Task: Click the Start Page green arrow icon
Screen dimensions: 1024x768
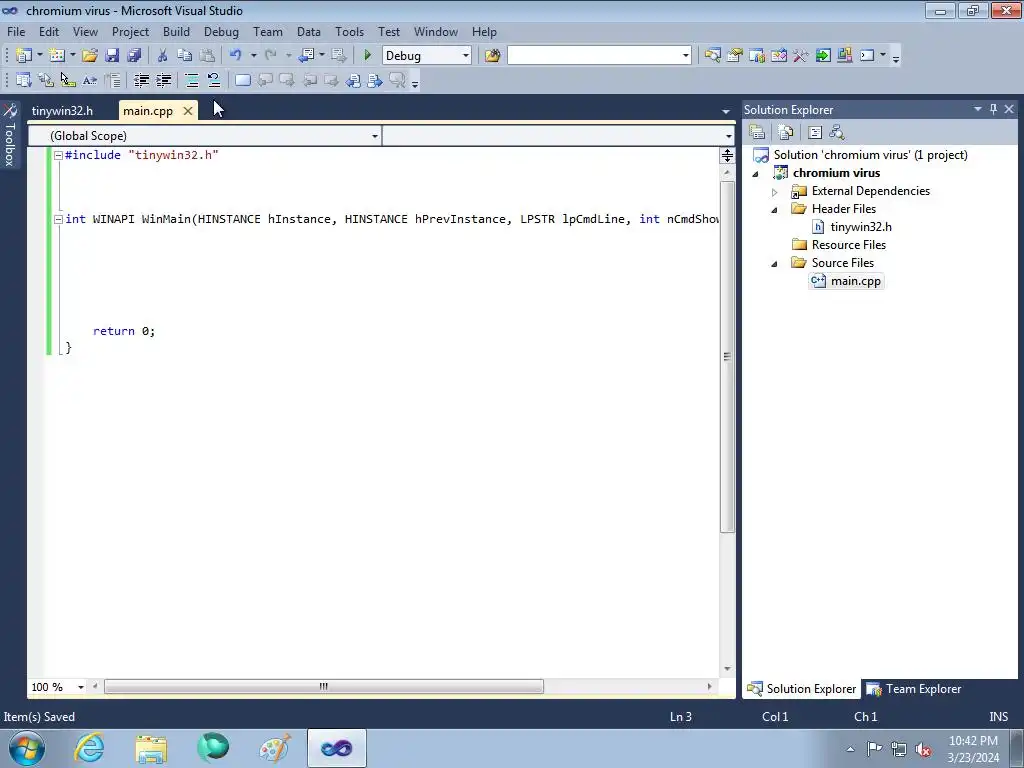Action: click(x=823, y=56)
